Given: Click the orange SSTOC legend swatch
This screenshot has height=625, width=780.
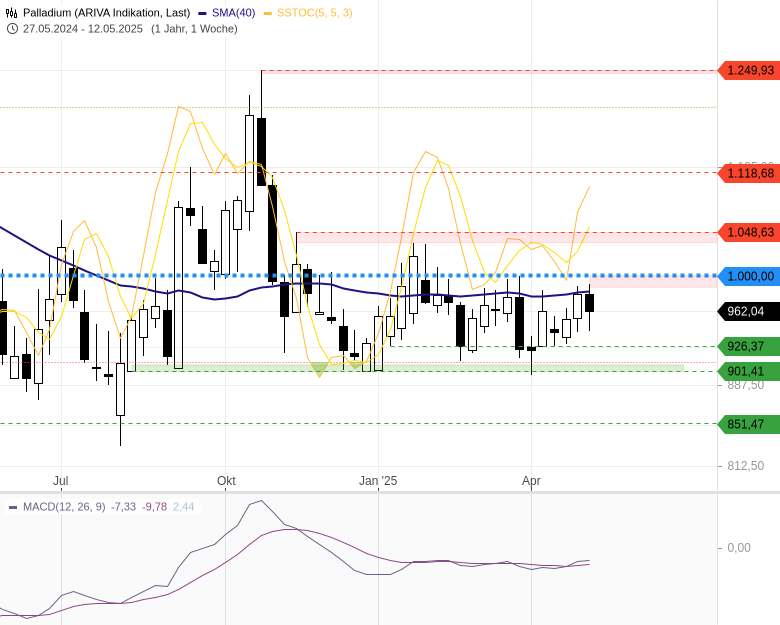Looking at the screenshot, I should (x=268, y=13).
